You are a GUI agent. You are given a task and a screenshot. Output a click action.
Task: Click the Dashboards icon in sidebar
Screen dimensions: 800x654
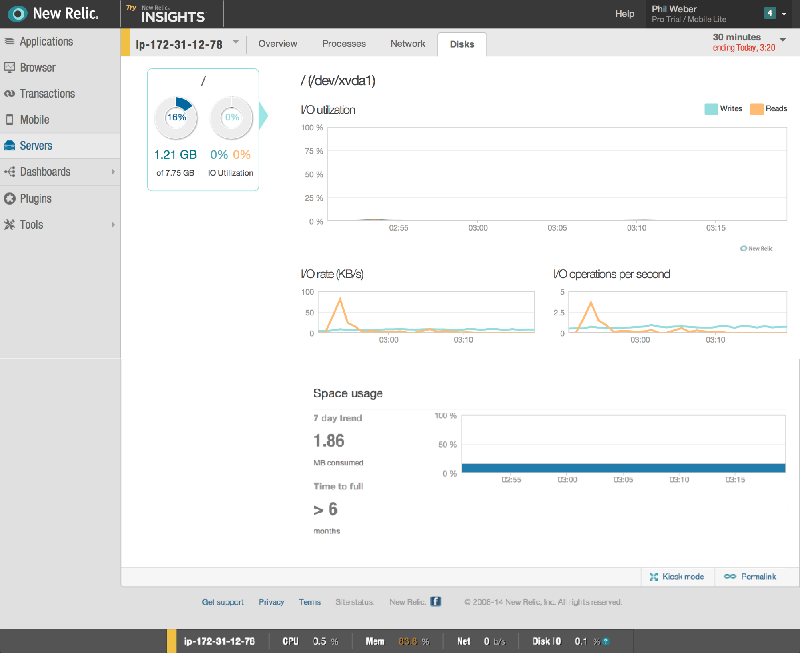coord(9,172)
